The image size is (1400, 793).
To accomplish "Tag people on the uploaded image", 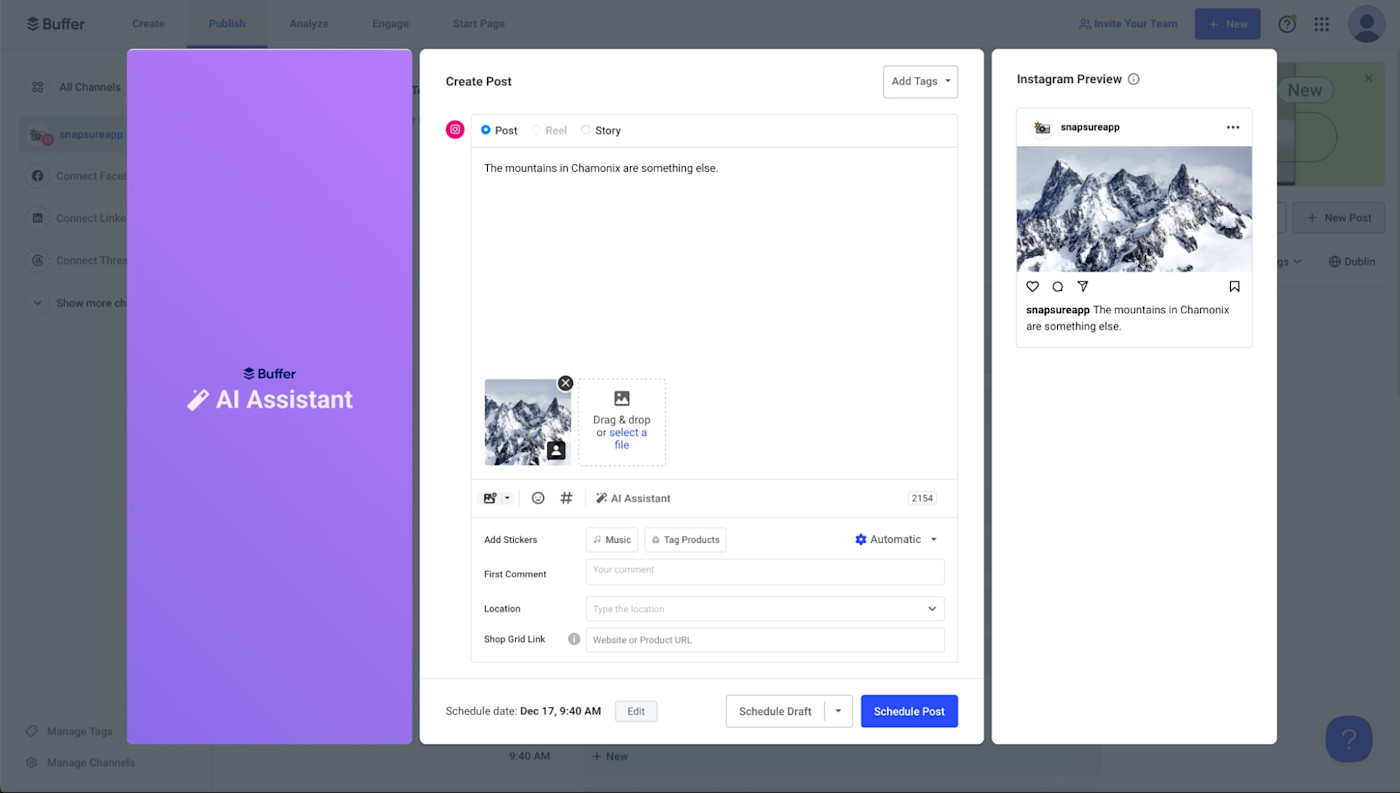I will (556, 451).
